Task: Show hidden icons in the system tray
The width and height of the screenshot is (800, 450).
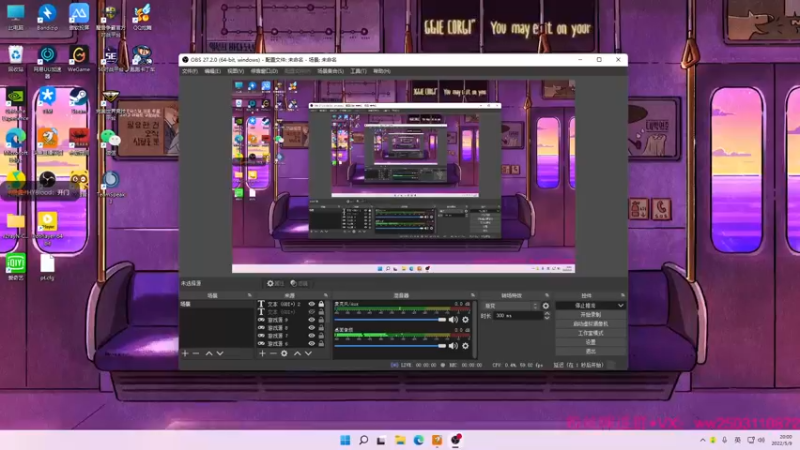Action: (x=703, y=440)
